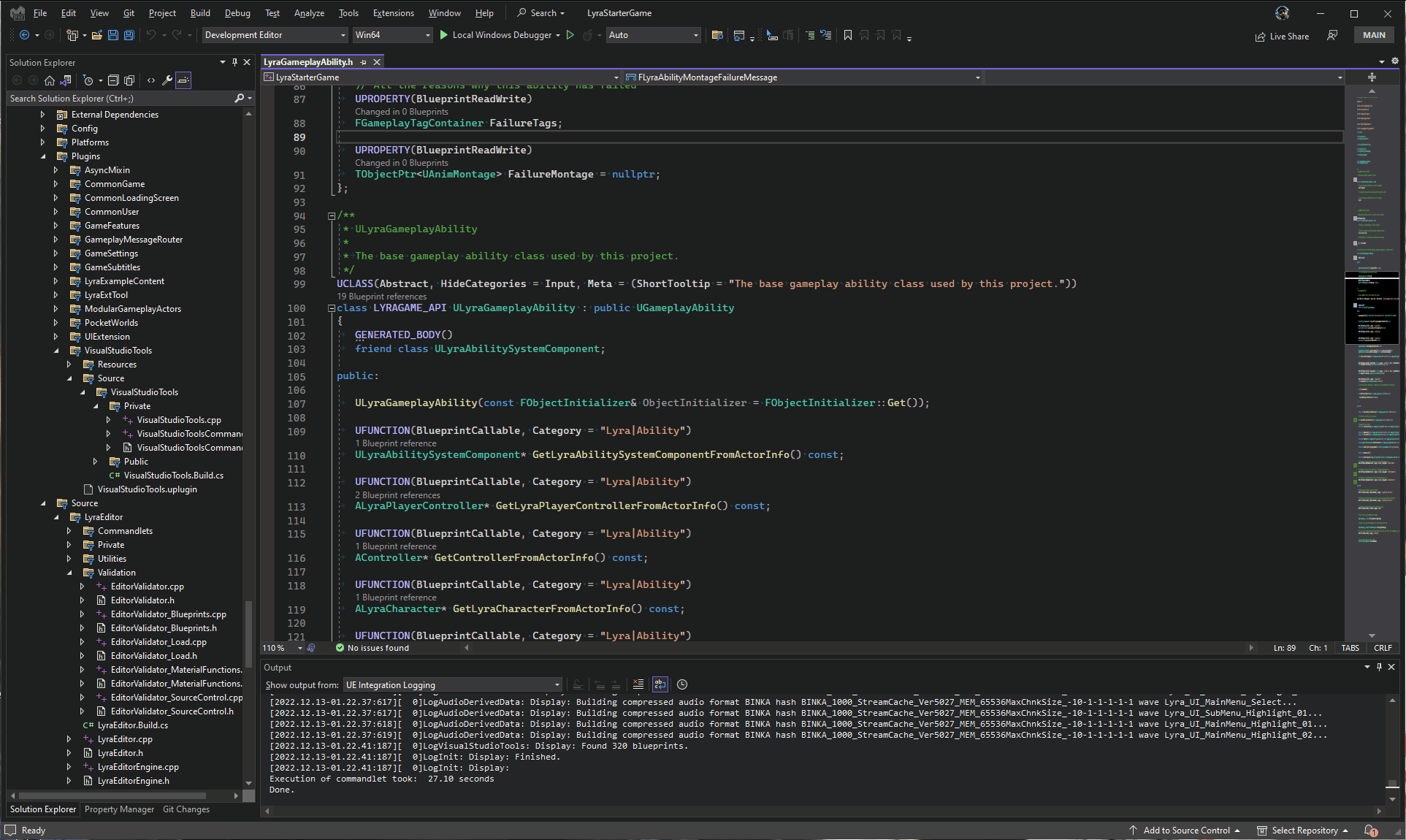
Task: Switch to the Git Changes tab
Action: pos(186,809)
